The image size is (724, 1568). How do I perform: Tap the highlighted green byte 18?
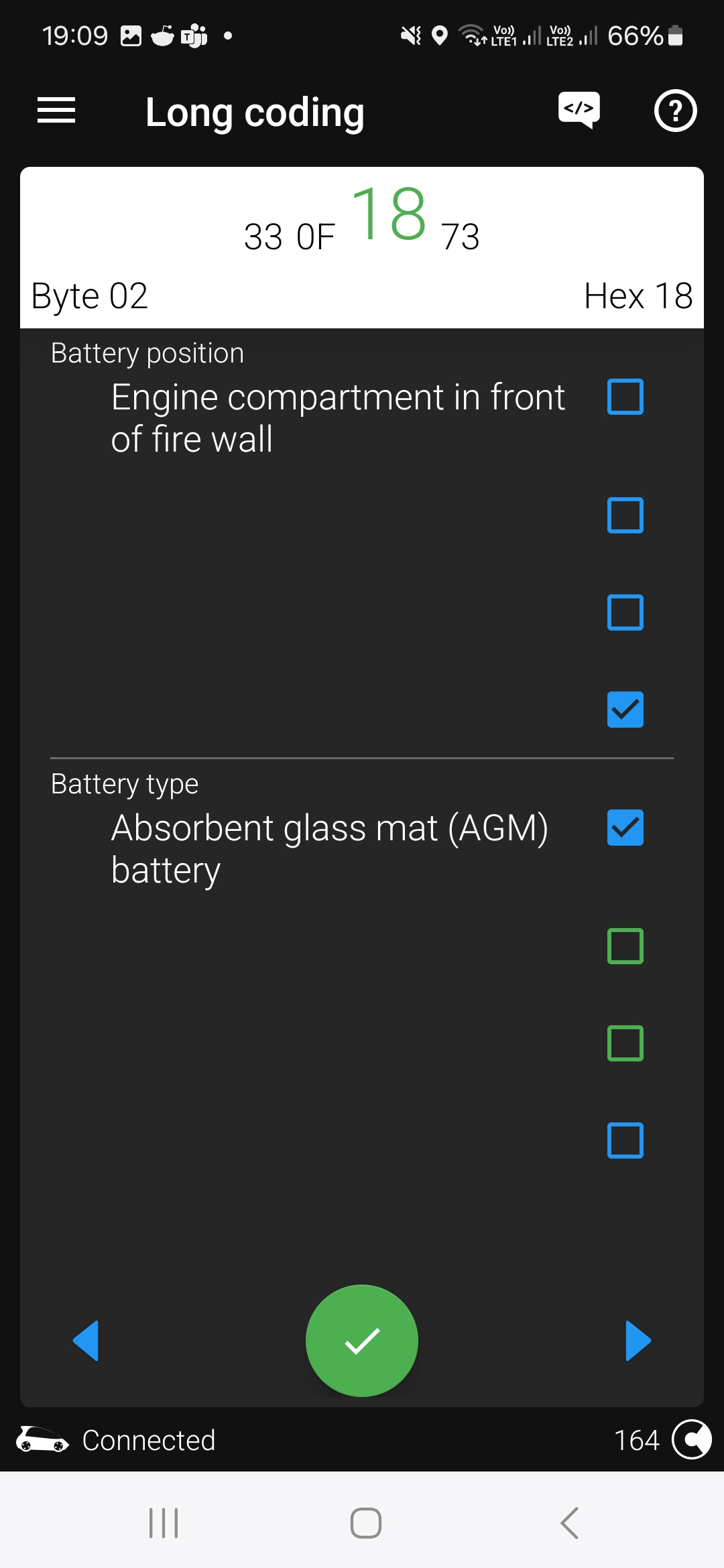click(389, 214)
